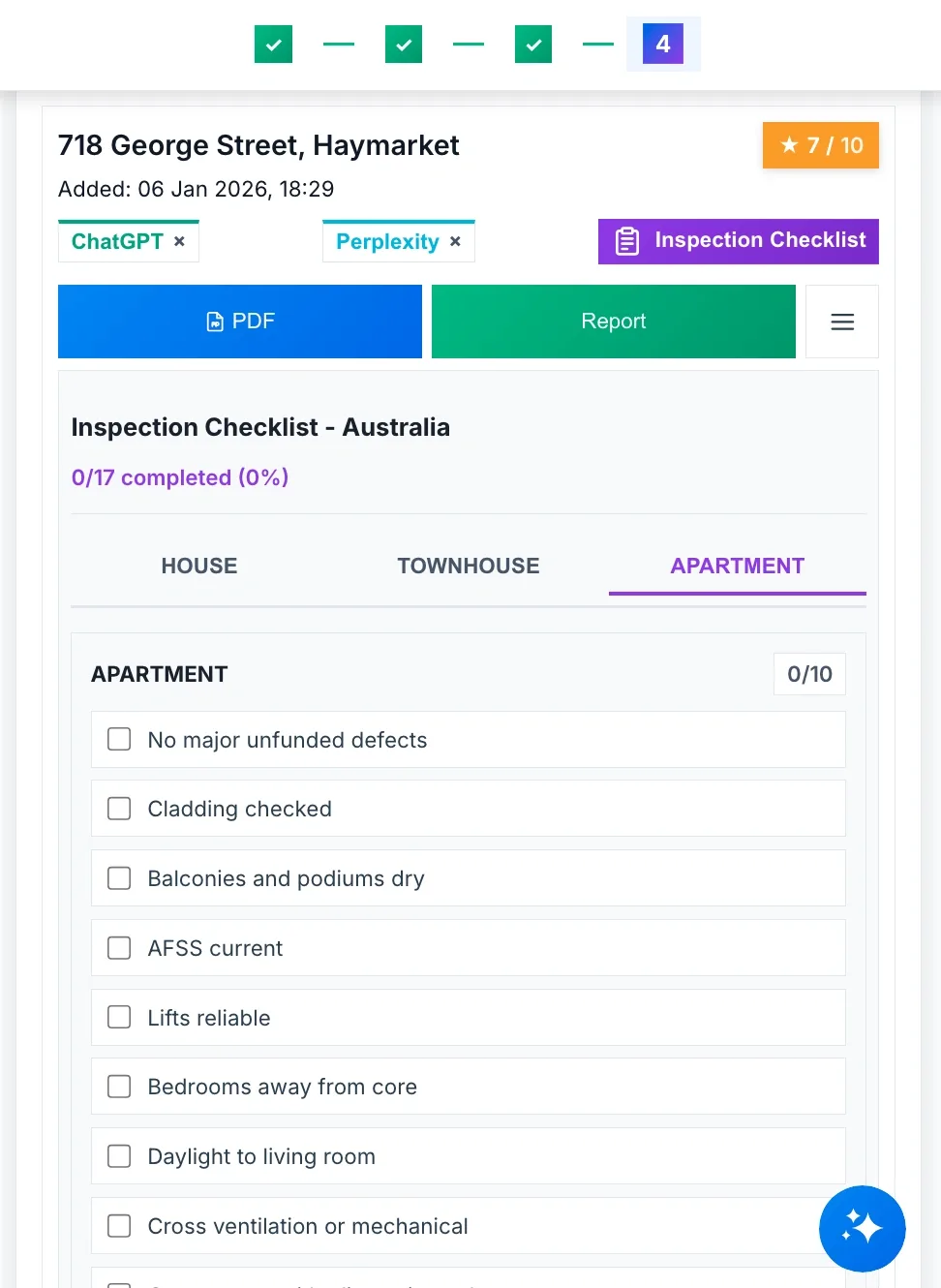Tick the "Cladding checked" checkbox
Image resolution: width=941 pixels, height=1288 pixels.
click(x=119, y=809)
